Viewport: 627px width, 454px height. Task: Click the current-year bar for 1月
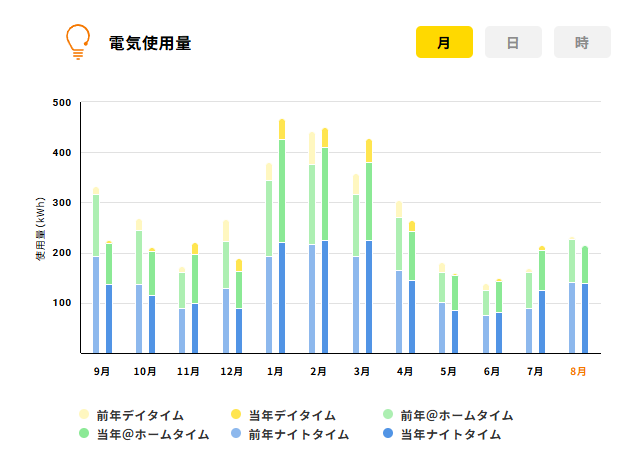[282, 236]
